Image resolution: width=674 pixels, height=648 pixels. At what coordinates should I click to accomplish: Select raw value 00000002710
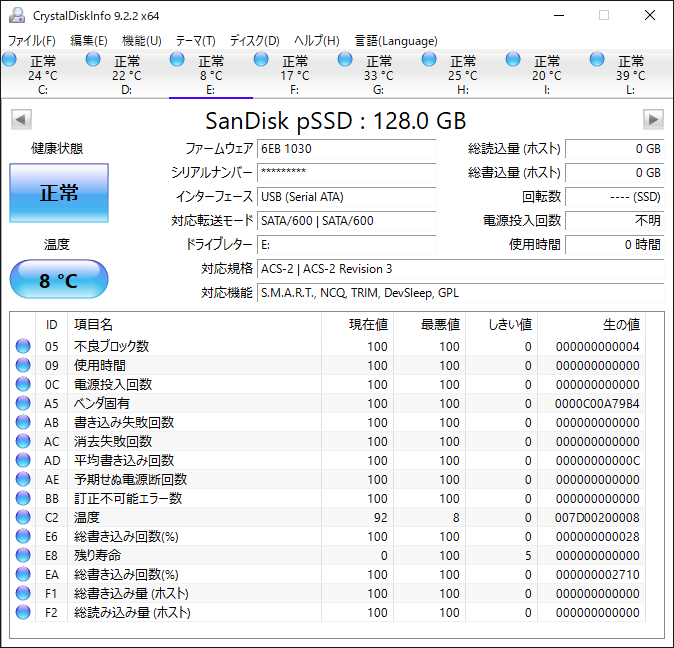pyautogui.click(x=597, y=575)
